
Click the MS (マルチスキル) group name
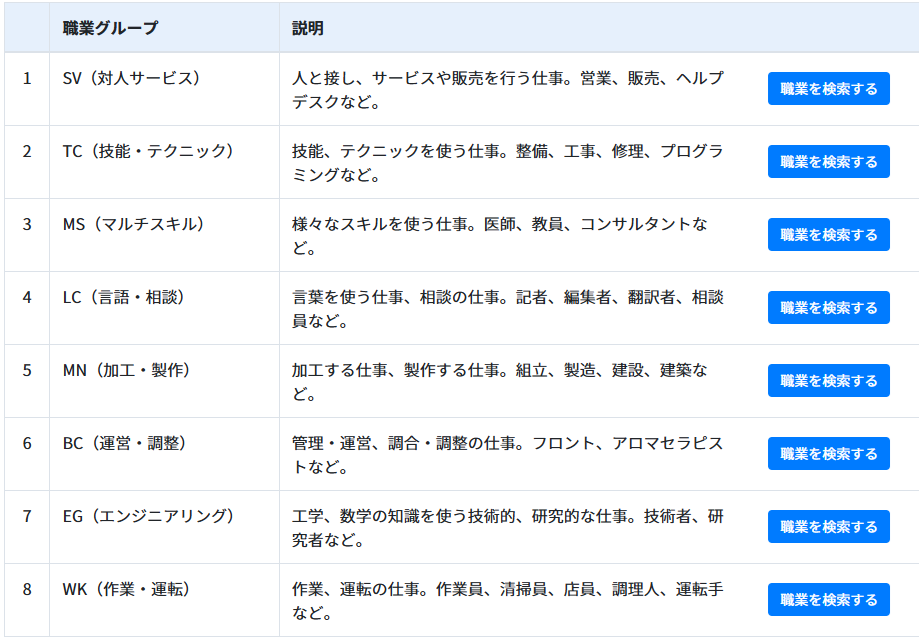click(x=134, y=224)
